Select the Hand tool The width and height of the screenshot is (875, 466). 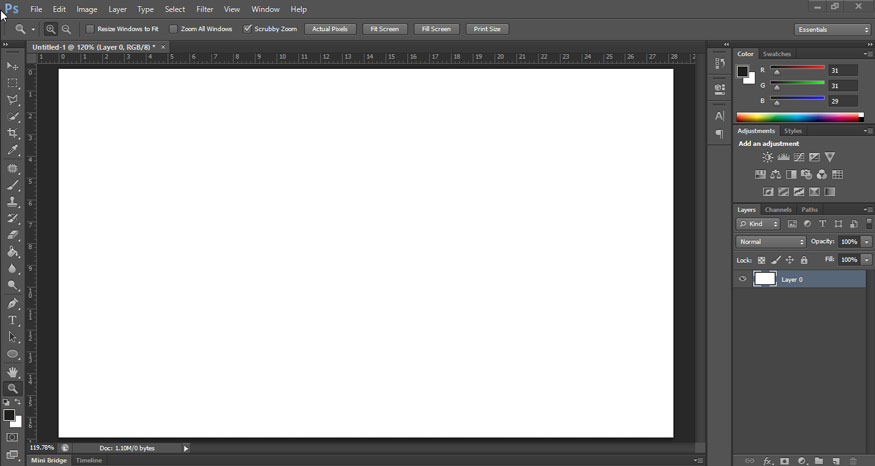coord(13,372)
